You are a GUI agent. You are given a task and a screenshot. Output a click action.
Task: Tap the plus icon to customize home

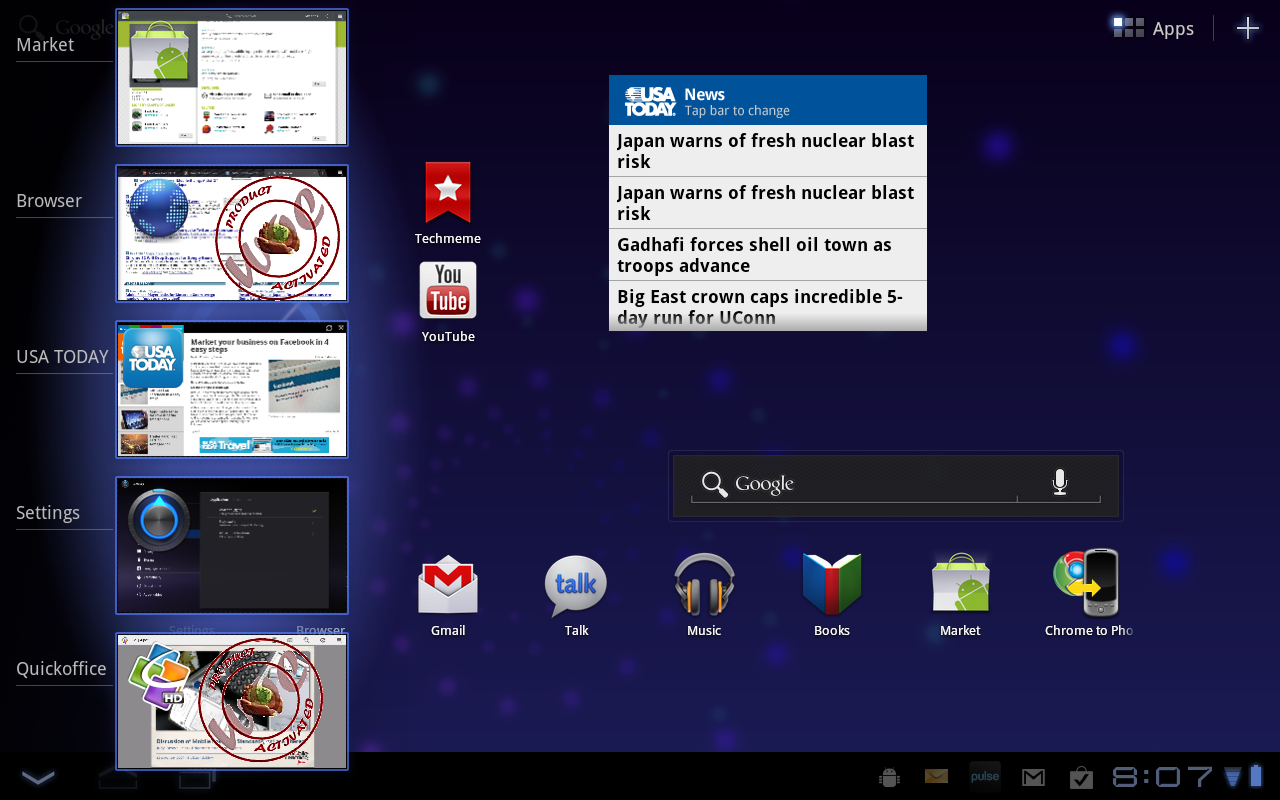coord(1248,28)
